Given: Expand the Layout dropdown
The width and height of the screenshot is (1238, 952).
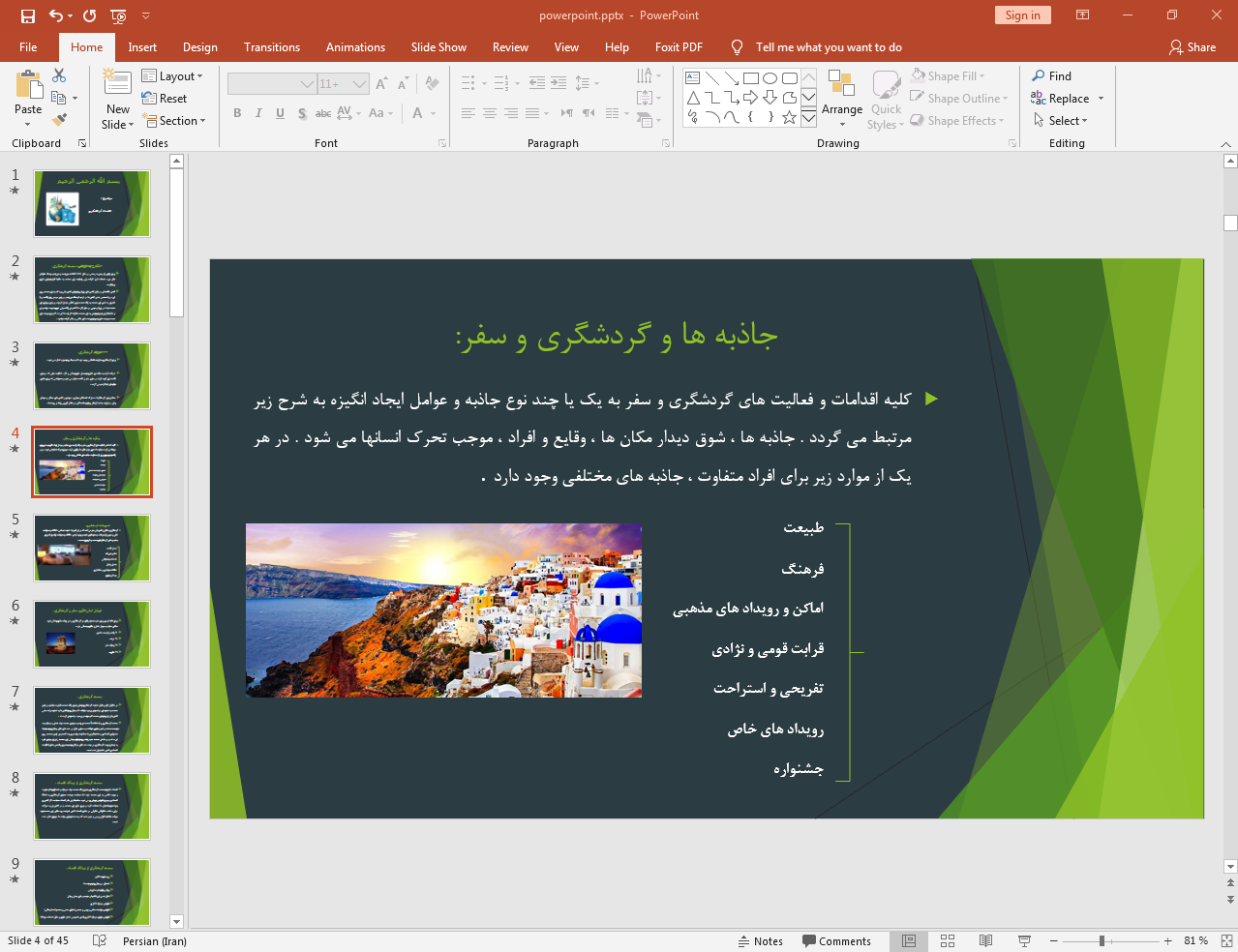Looking at the screenshot, I should tap(172, 76).
